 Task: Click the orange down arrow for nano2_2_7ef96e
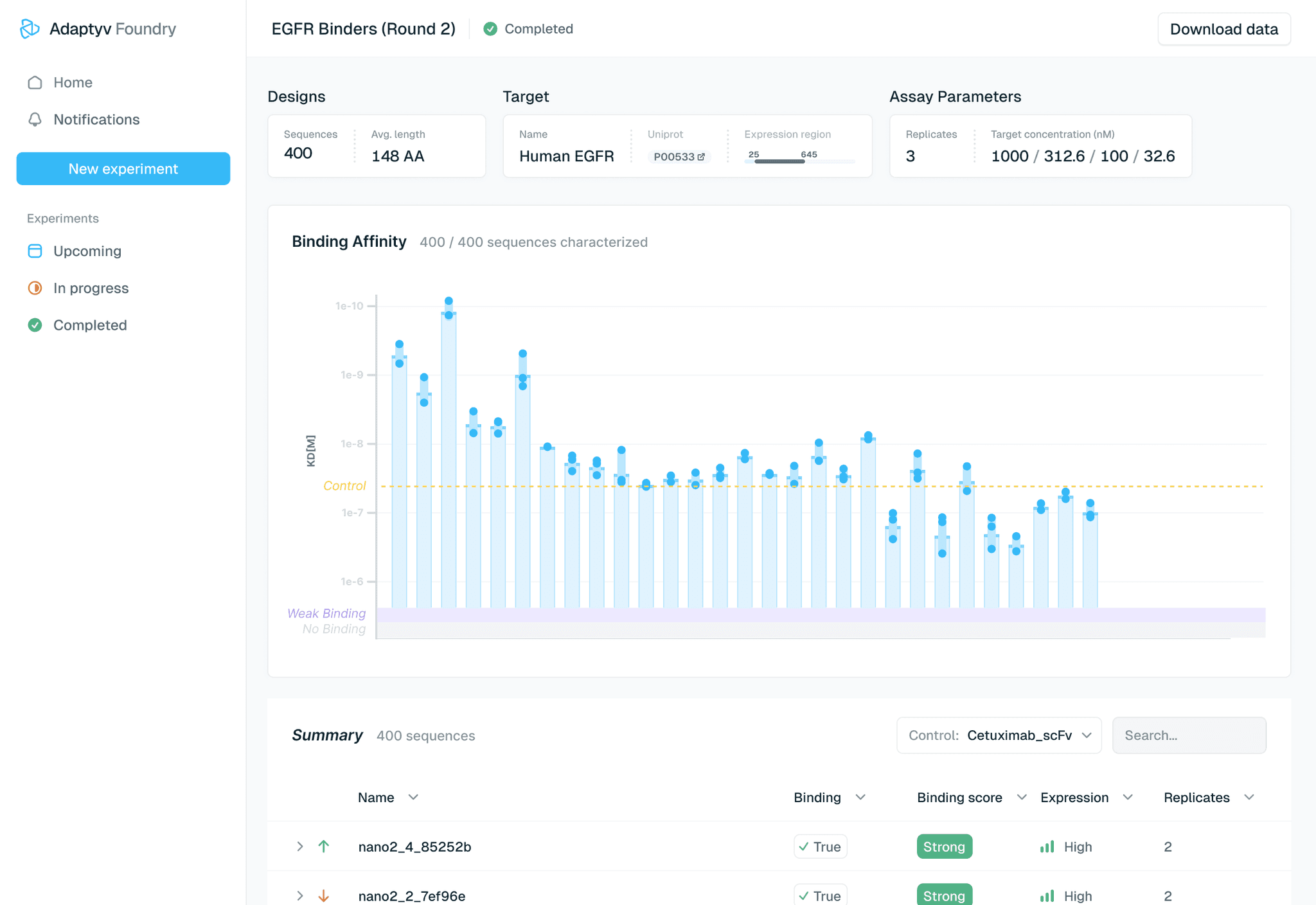point(324,895)
